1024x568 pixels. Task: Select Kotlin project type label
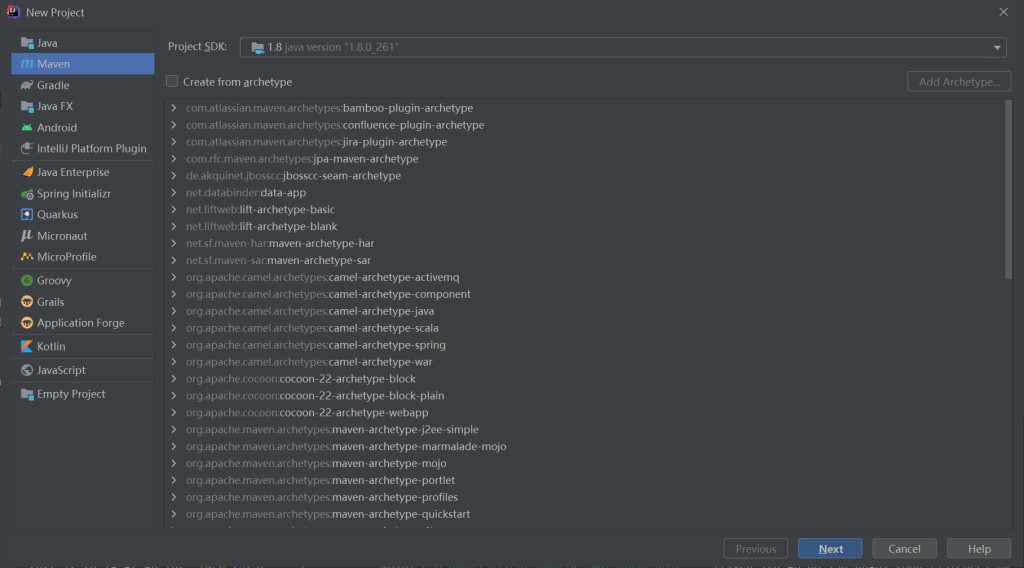(51, 347)
